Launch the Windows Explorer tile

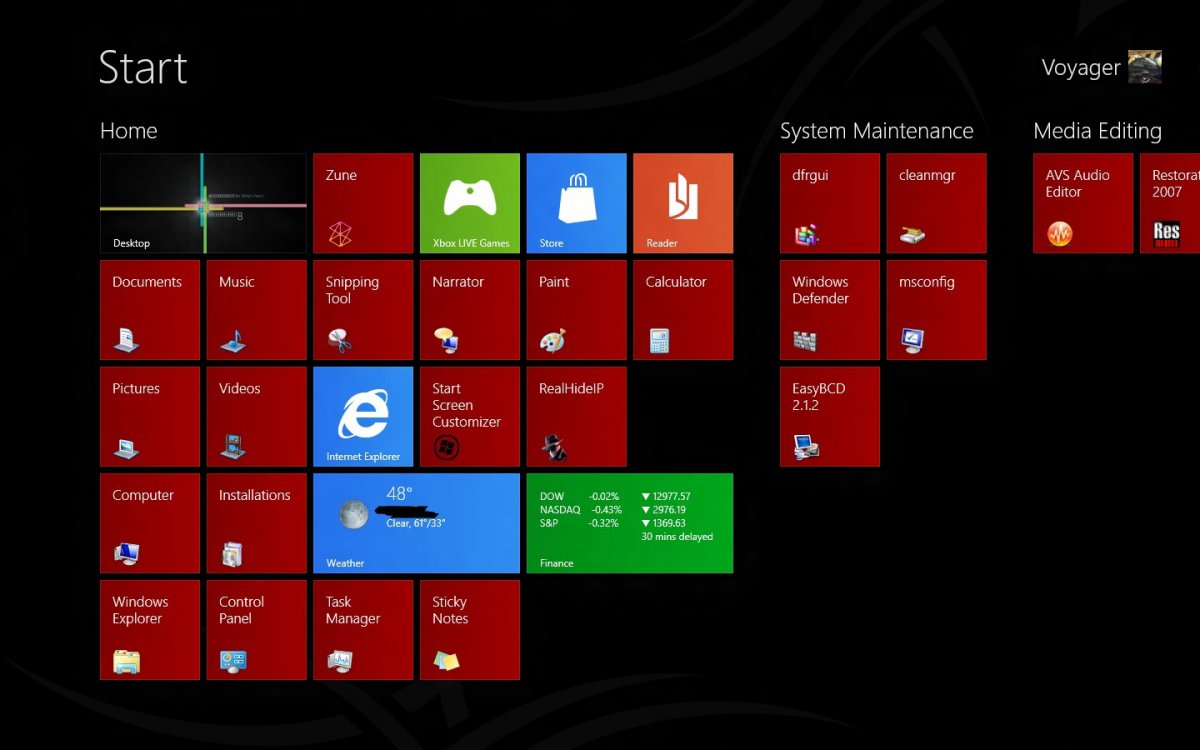pos(150,630)
